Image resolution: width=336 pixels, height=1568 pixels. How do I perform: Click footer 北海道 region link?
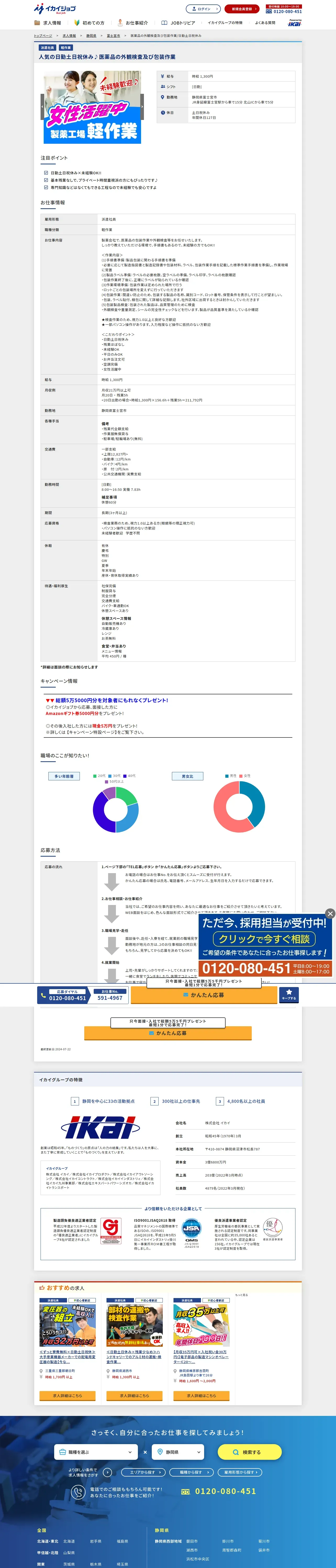pos(69,1541)
